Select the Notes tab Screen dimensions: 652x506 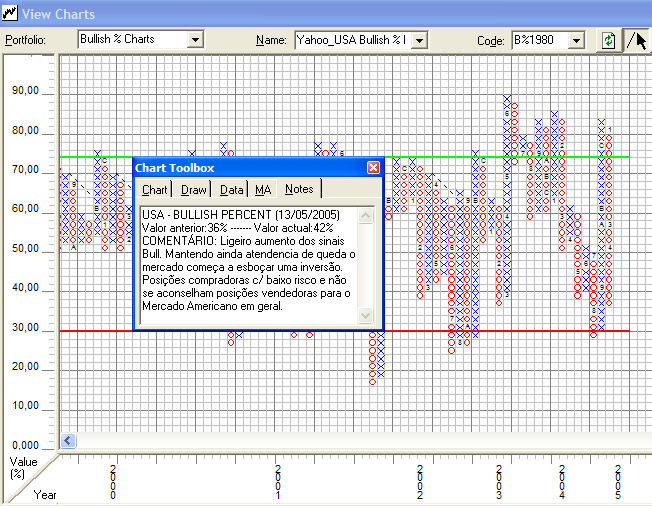(299, 189)
